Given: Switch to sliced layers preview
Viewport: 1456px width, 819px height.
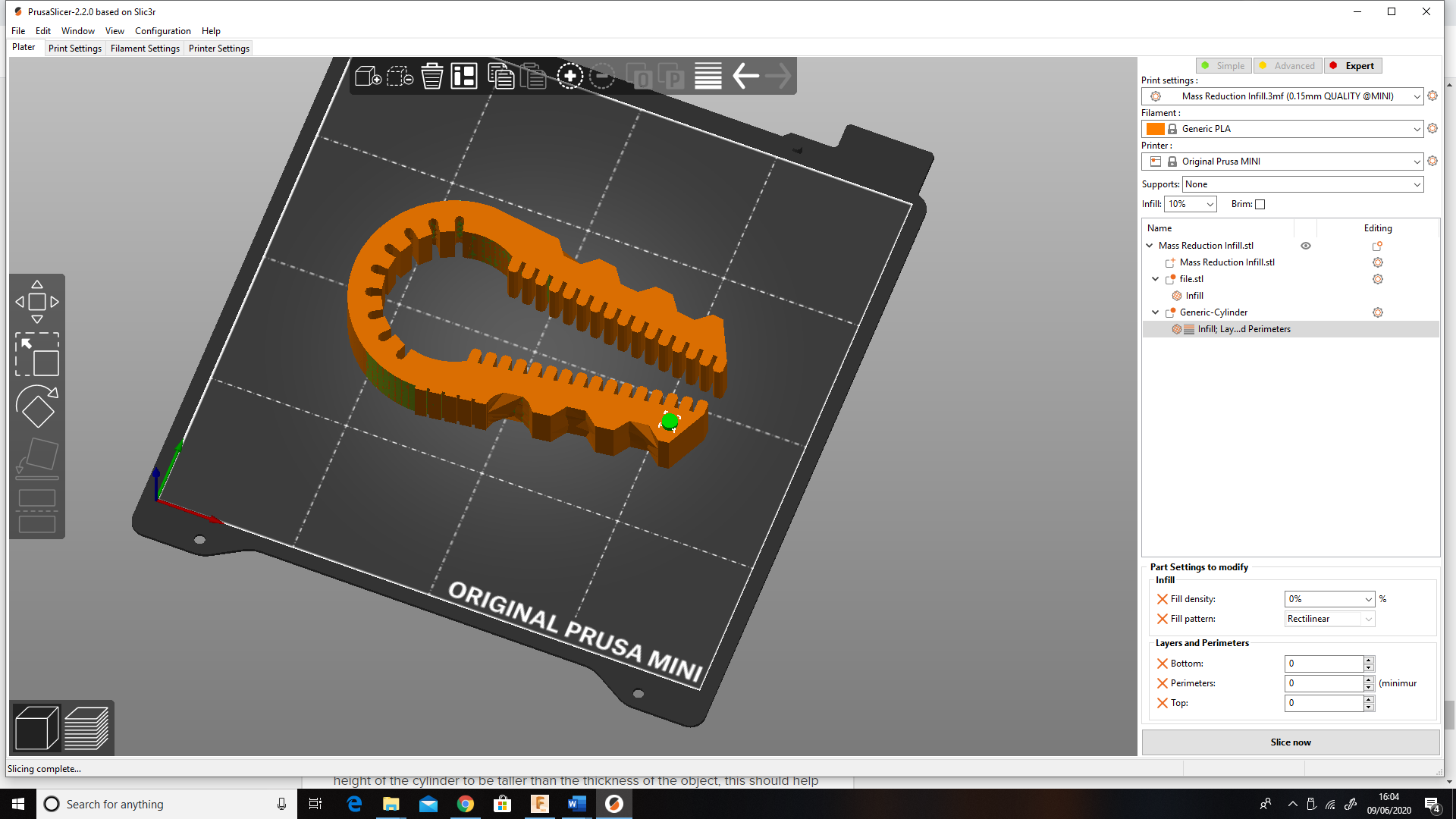Looking at the screenshot, I should click(x=86, y=728).
